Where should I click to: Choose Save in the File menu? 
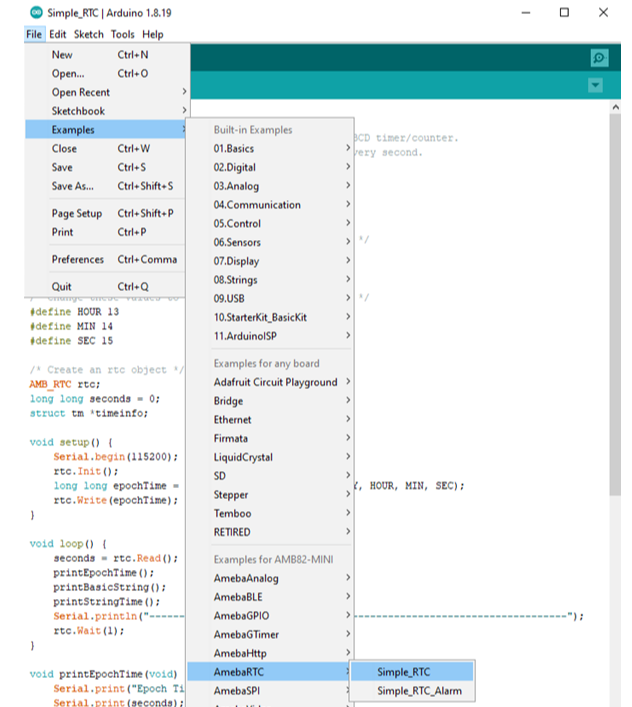point(105,167)
